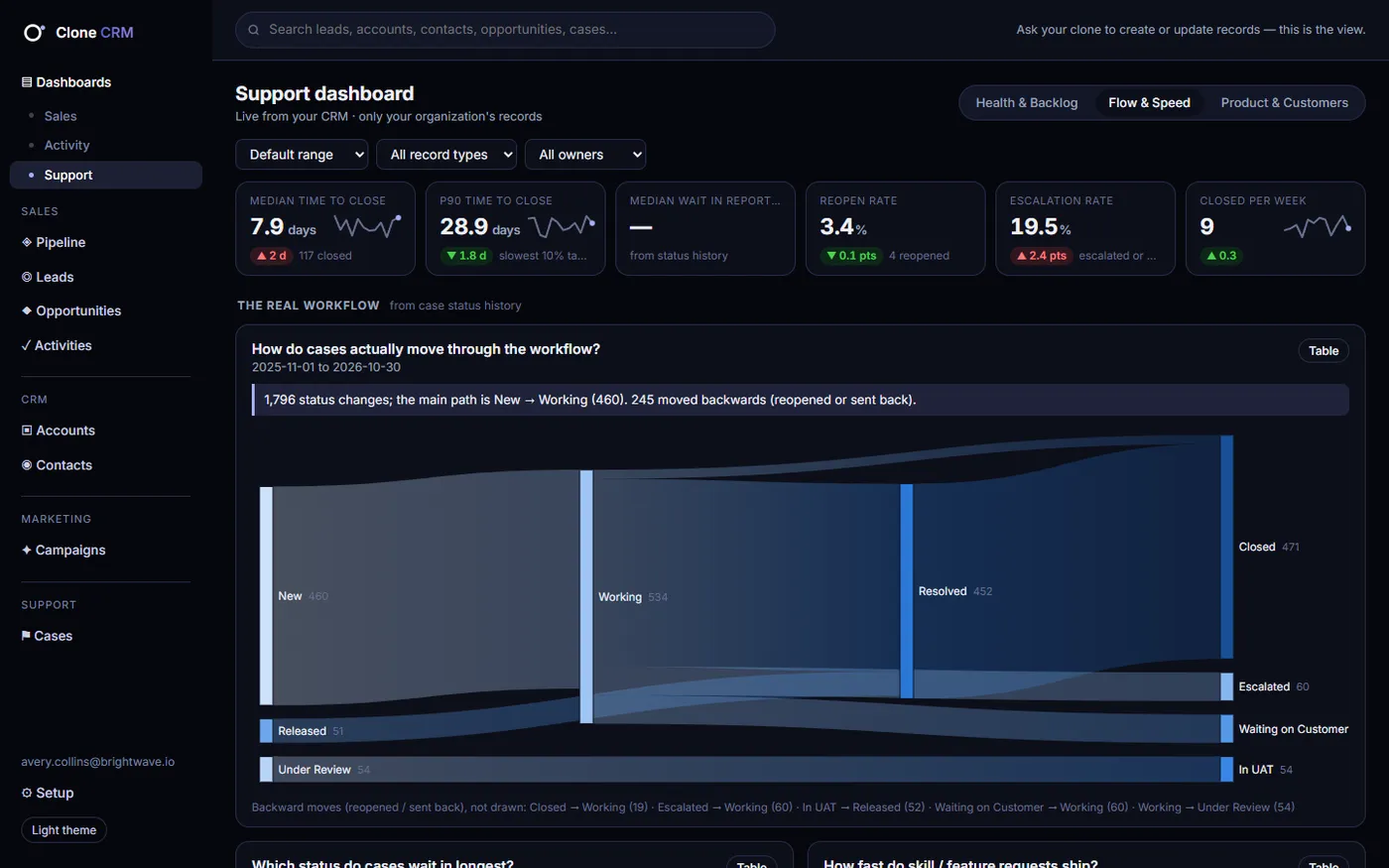1389x868 pixels.
Task: Click the Closed Per Week sparkline
Action: pos(1318,226)
